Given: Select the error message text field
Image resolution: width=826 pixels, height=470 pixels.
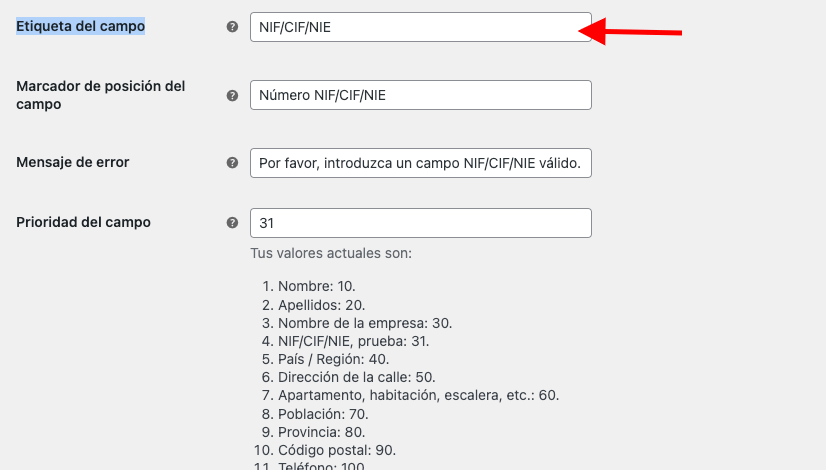Looking at the screenshot, I should [421, 163].
